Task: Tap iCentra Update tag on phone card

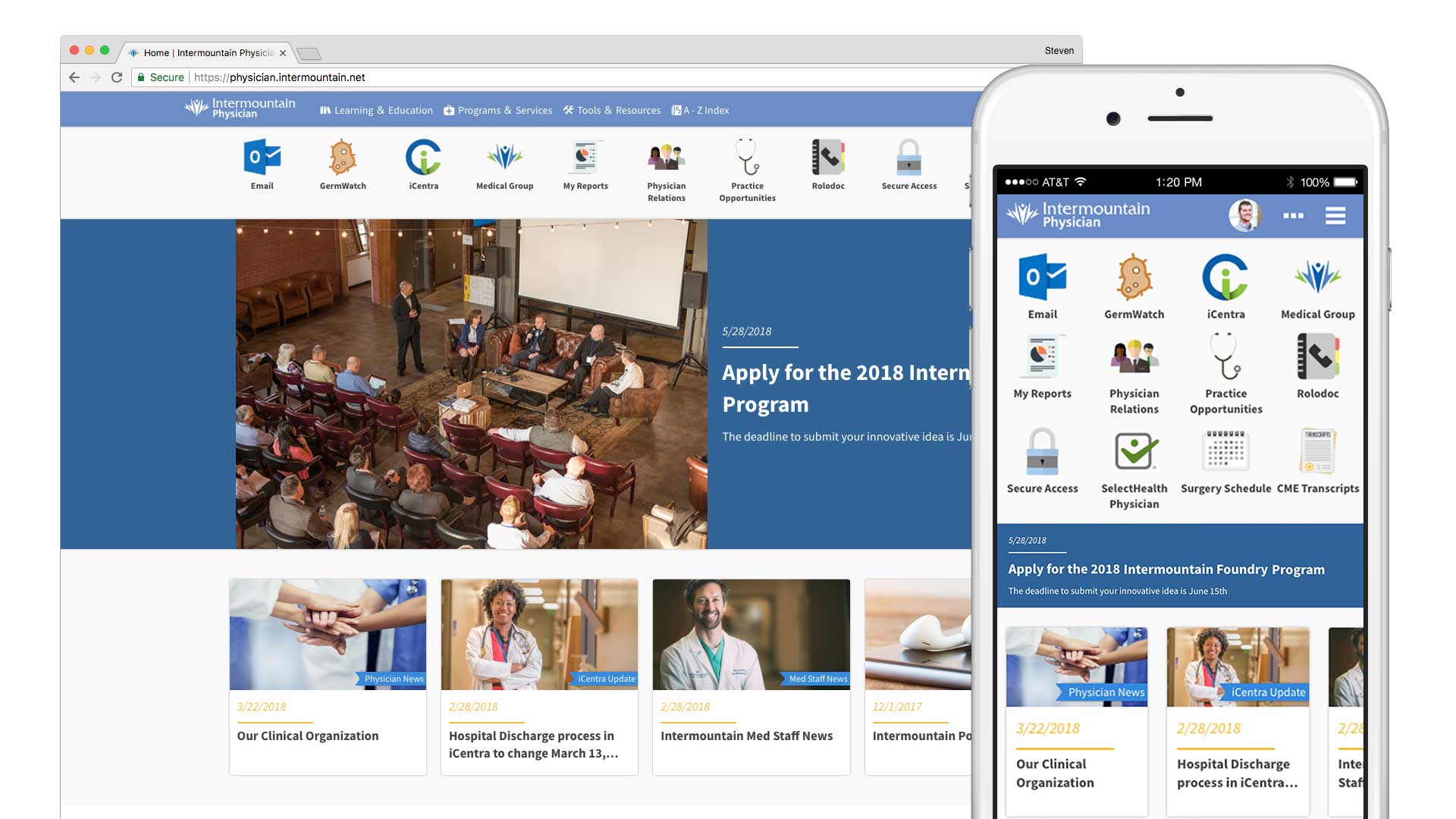Action: coord(1265,692)
